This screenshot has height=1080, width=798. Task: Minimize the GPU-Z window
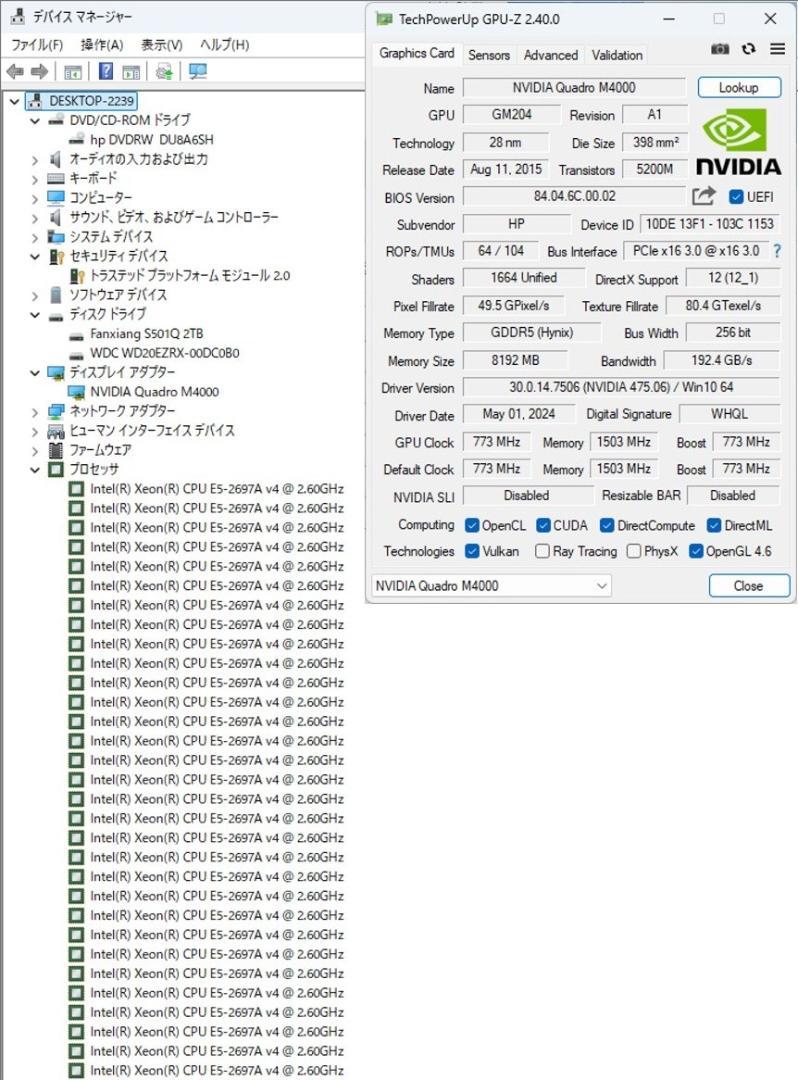tap(669, 19)
